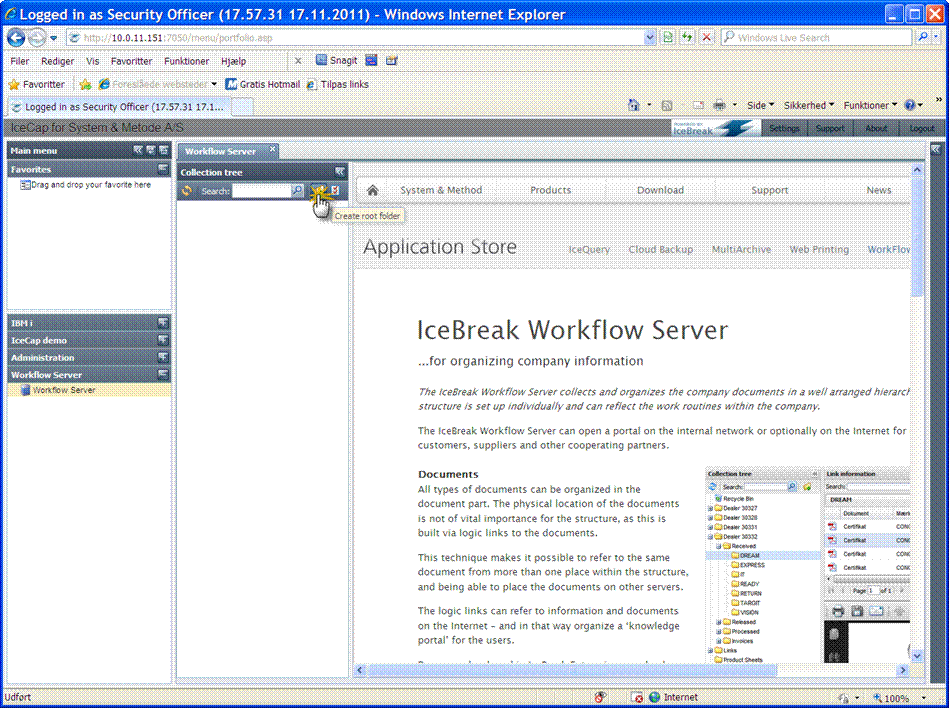Open the Snagit toolbar button
This screenshot has height=708, width=949.
pyautogui.click(x=337, y=61)
